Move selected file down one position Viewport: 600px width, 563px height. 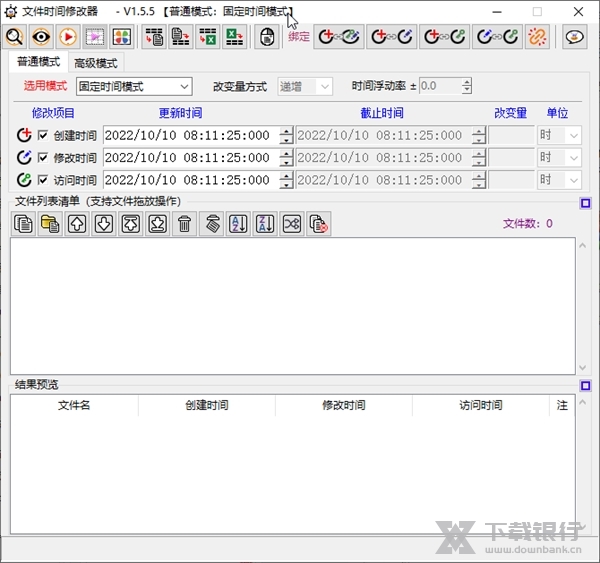pyautogui.click(x=104, y=224)
